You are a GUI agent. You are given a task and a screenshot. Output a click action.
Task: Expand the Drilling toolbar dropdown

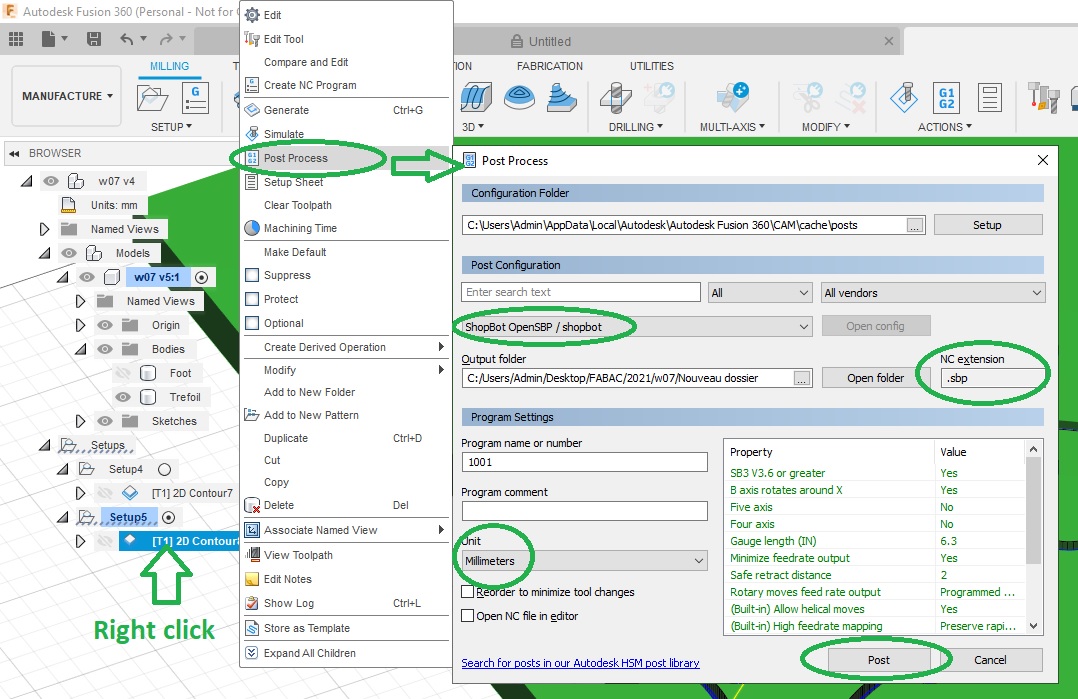[x=635, y=127]
